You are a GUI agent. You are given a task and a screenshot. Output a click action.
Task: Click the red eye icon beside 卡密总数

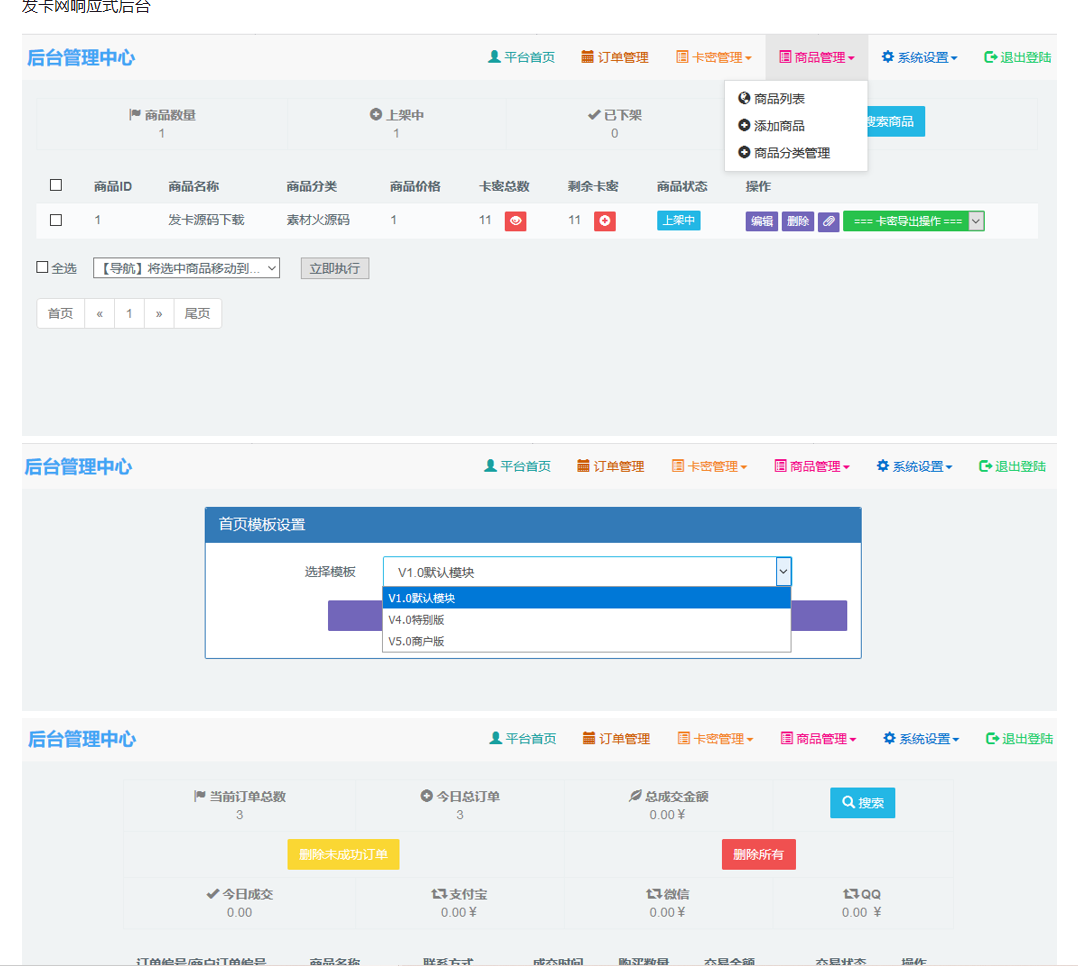(x=515, y=221)
